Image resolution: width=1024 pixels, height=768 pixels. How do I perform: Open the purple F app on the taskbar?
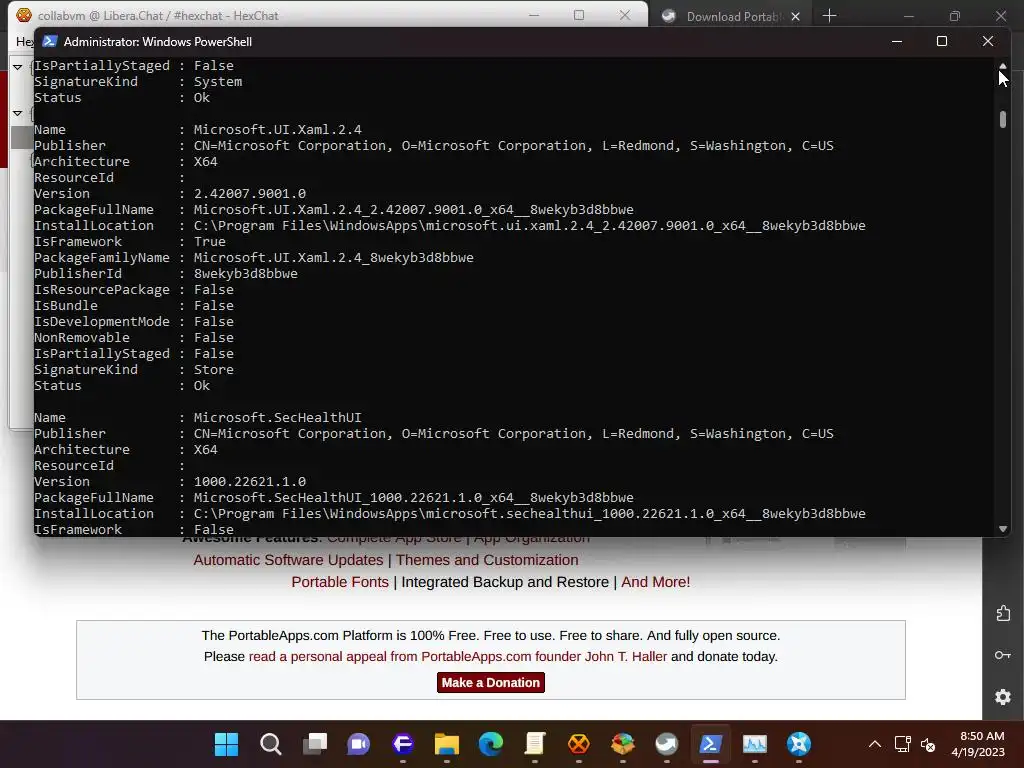pyautogui.click(x=403, y=744)
